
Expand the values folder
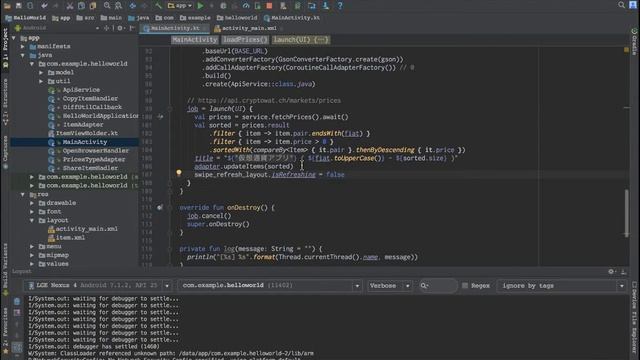point(32,264)
